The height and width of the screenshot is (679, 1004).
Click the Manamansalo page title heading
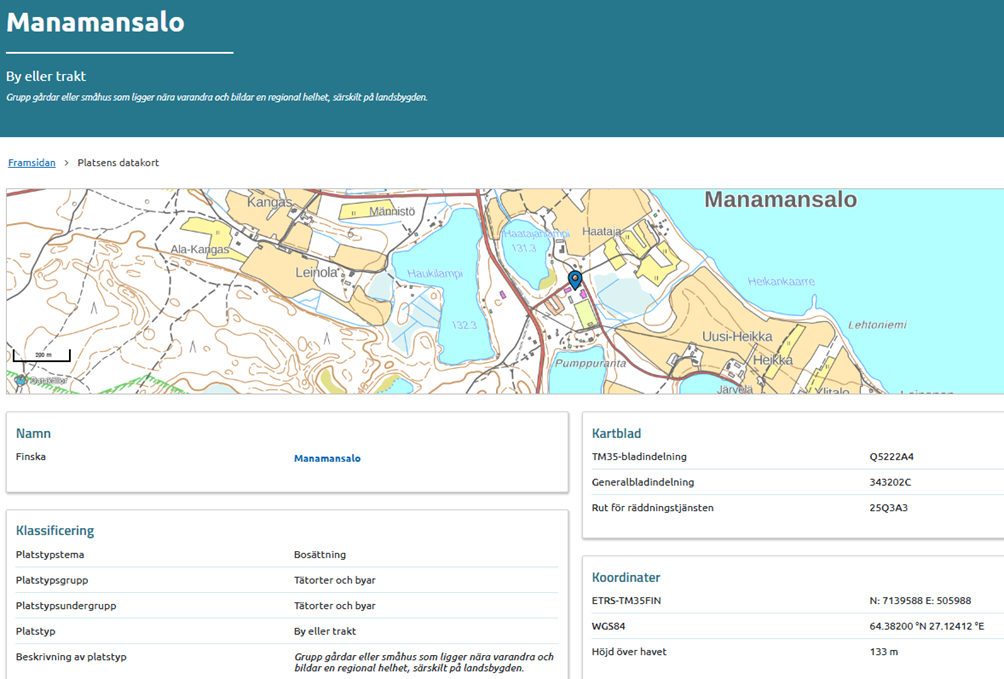(x=96, y=22)
